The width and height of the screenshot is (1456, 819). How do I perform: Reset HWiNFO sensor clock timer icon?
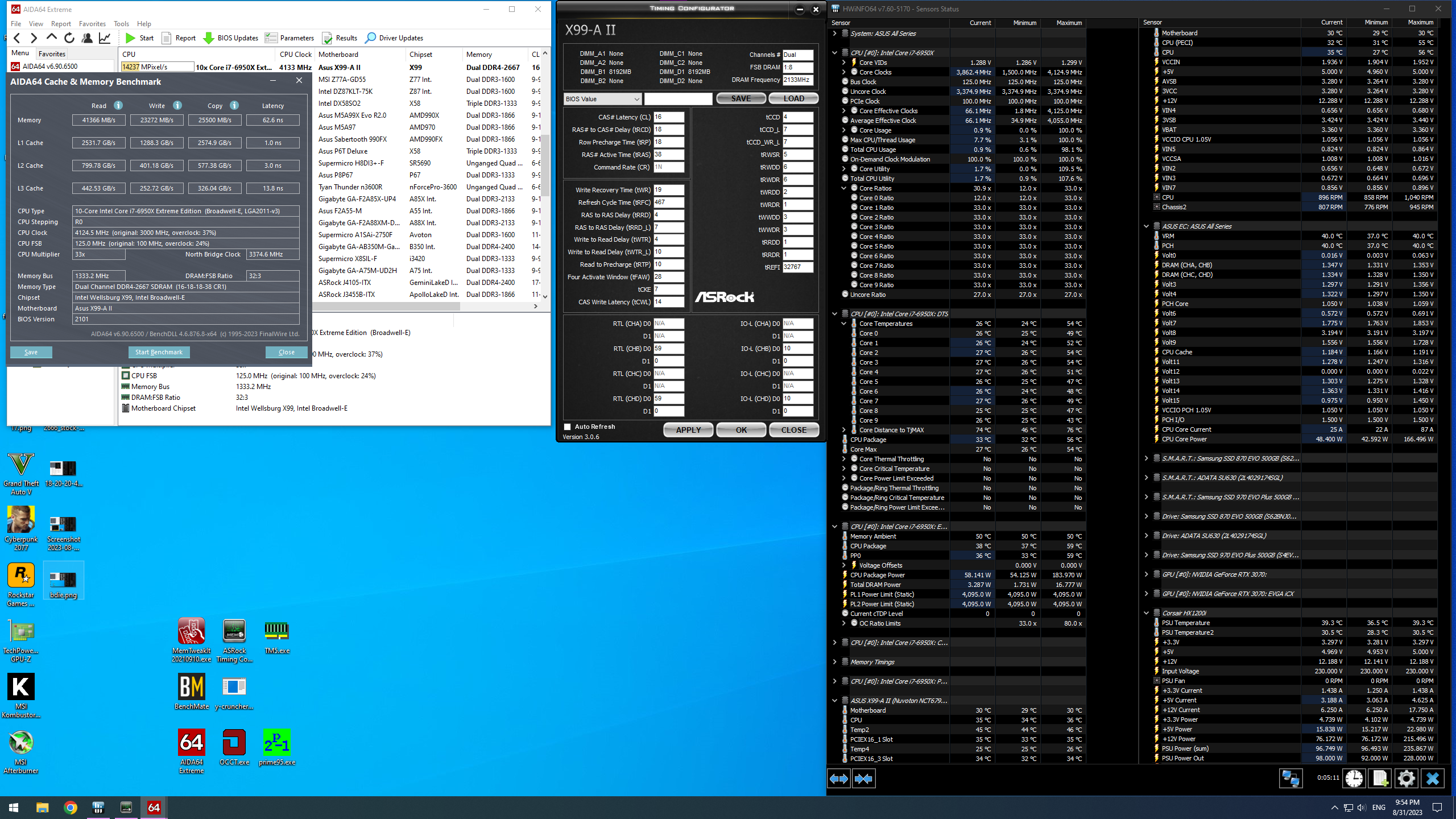[x=1354, y=778]
